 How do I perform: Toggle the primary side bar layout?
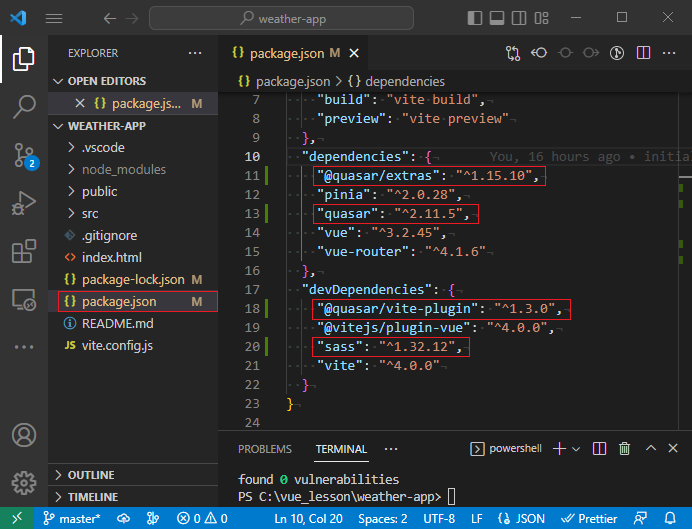(475, 18)
